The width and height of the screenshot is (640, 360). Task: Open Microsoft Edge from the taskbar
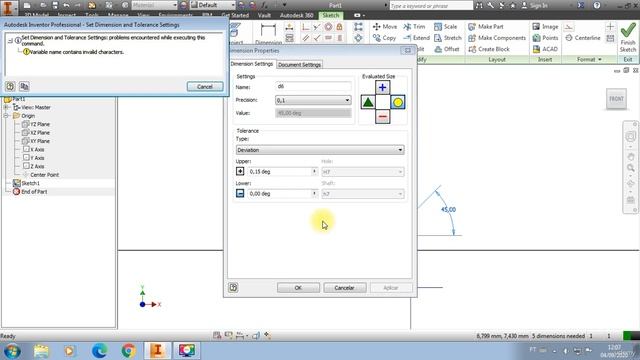click(x=99, y=351)
